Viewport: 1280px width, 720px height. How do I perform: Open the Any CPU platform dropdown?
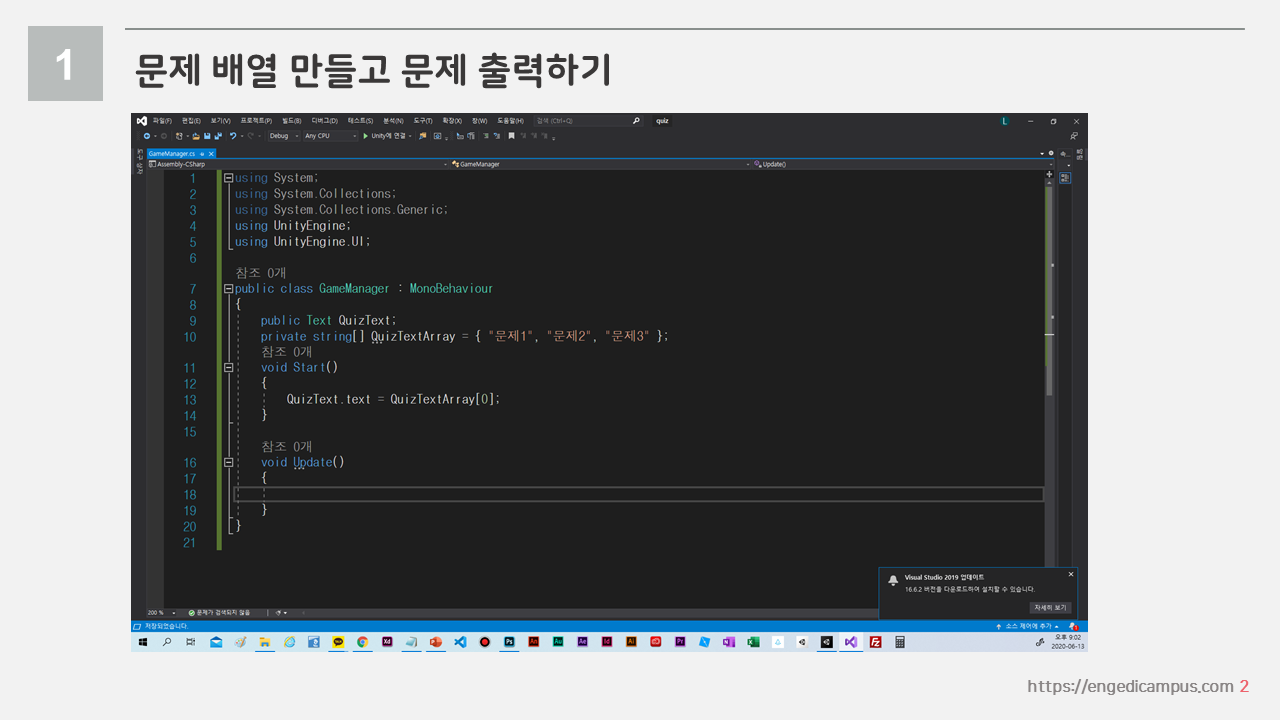click(x=330, y=136)
